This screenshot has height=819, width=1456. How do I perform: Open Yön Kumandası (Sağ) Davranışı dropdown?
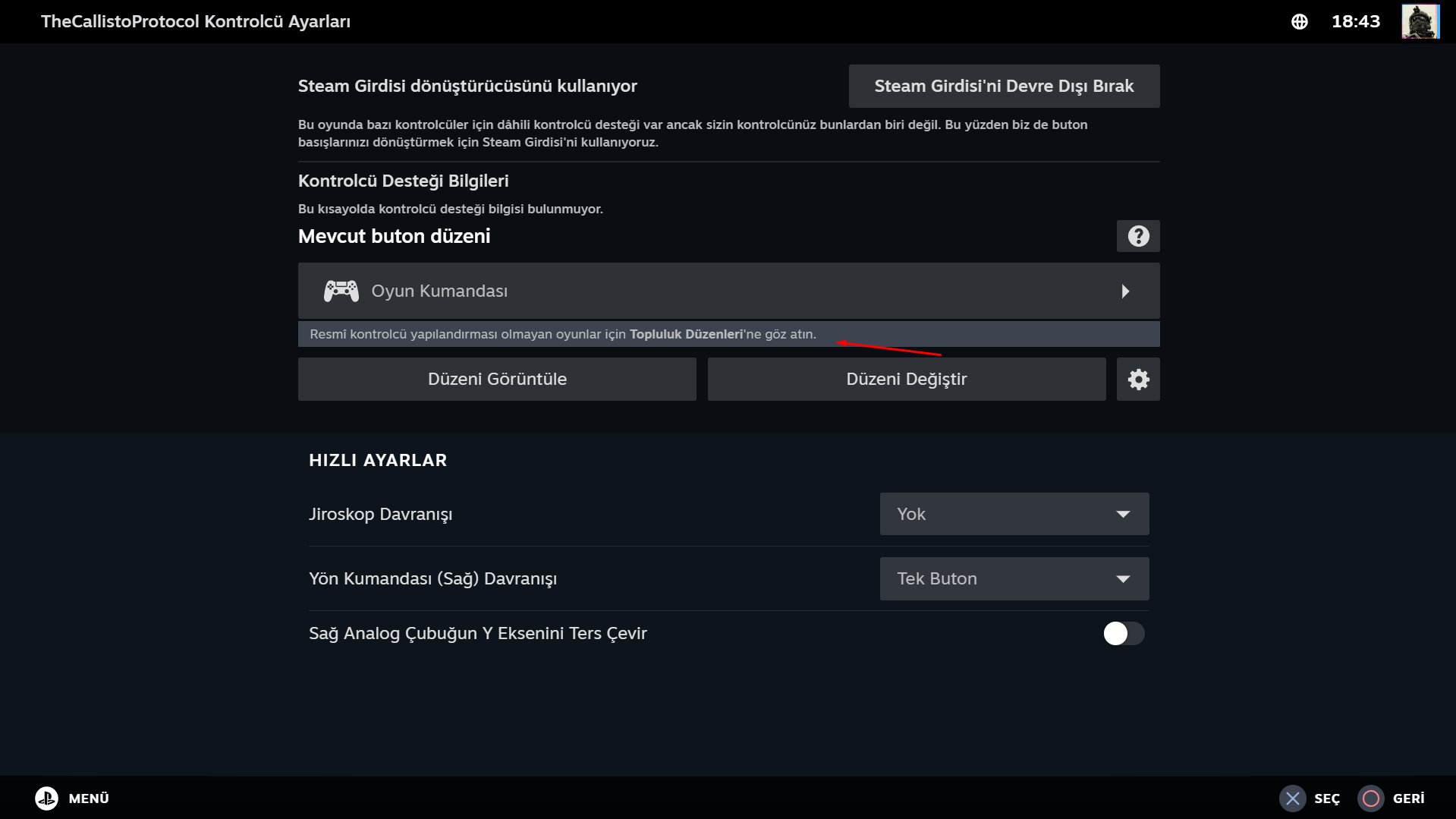pos(1014,578)
